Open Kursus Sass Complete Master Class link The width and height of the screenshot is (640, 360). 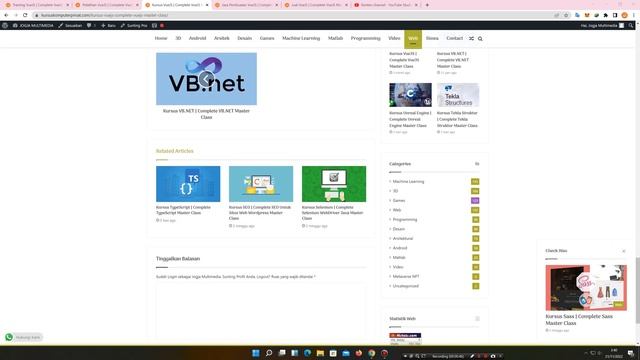pyautogui.click(x=579, y=320)
